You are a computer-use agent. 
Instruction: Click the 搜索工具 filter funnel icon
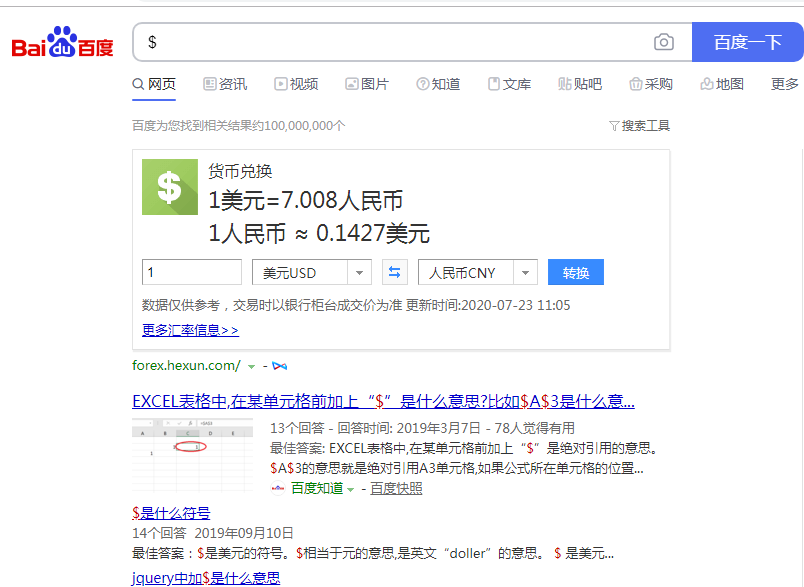614,126
